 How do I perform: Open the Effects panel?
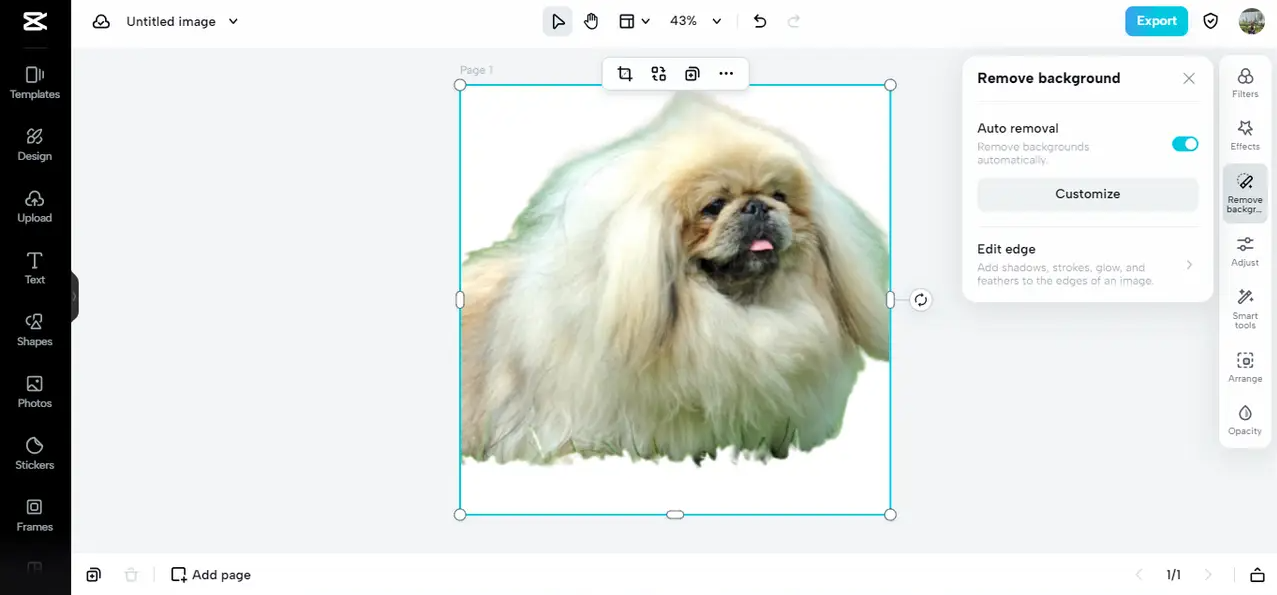coord(1245,135)
